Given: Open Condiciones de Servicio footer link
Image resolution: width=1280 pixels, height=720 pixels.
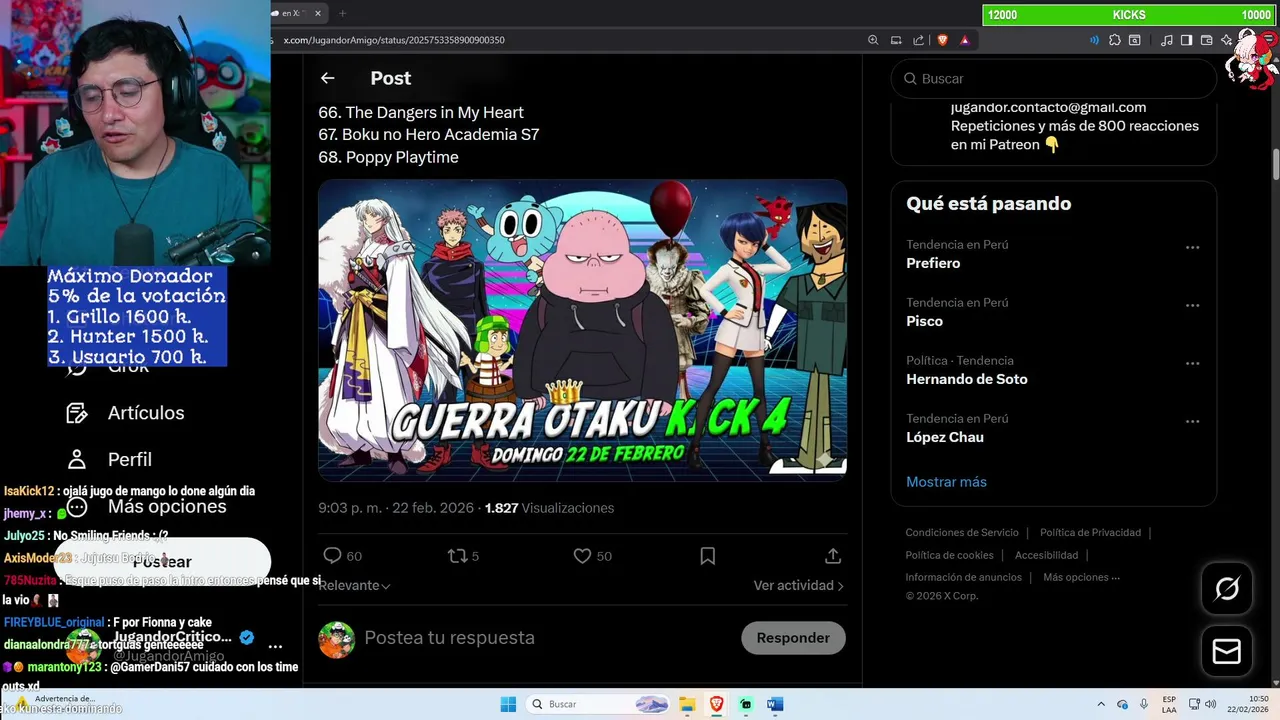Looking at the screenshot, I should (962, 533).
